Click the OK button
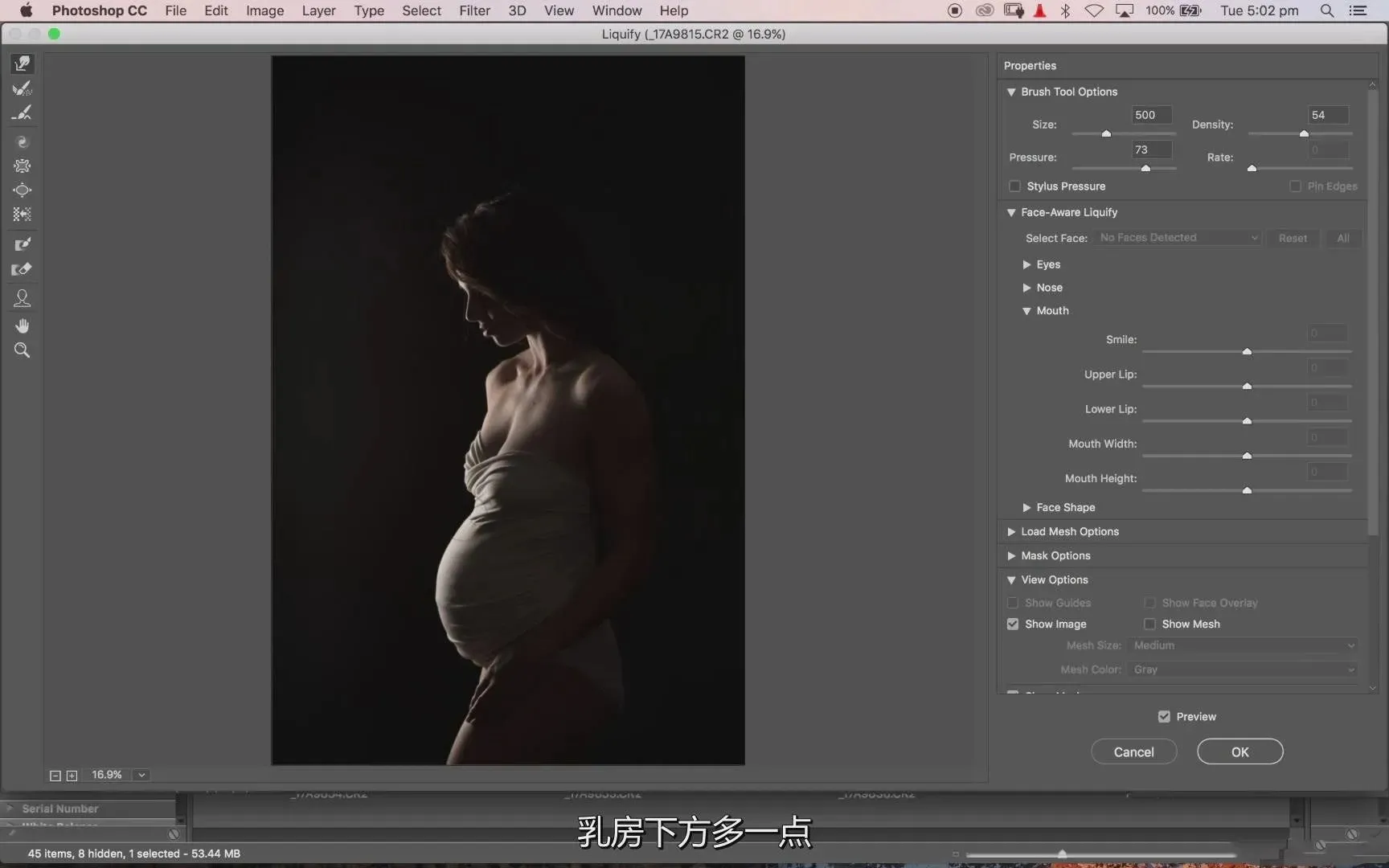Viewport: 1389px width, 868px height. click(x=1239, y=751)
